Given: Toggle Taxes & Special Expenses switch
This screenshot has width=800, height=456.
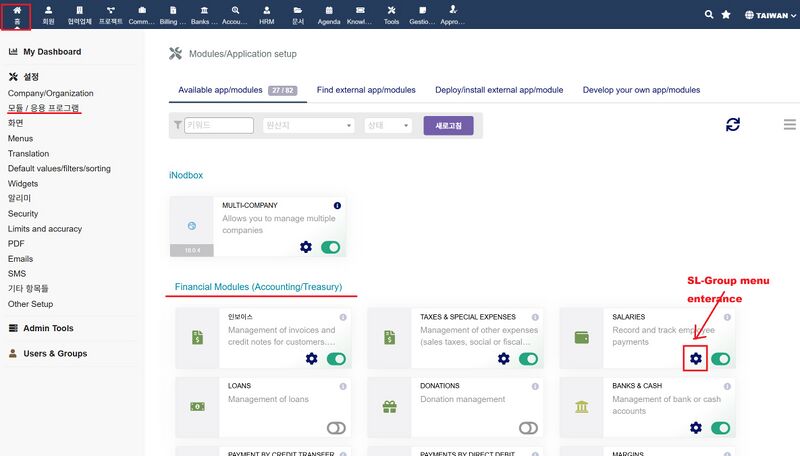Looking at the screenshot, I should [x=529, y=359].
